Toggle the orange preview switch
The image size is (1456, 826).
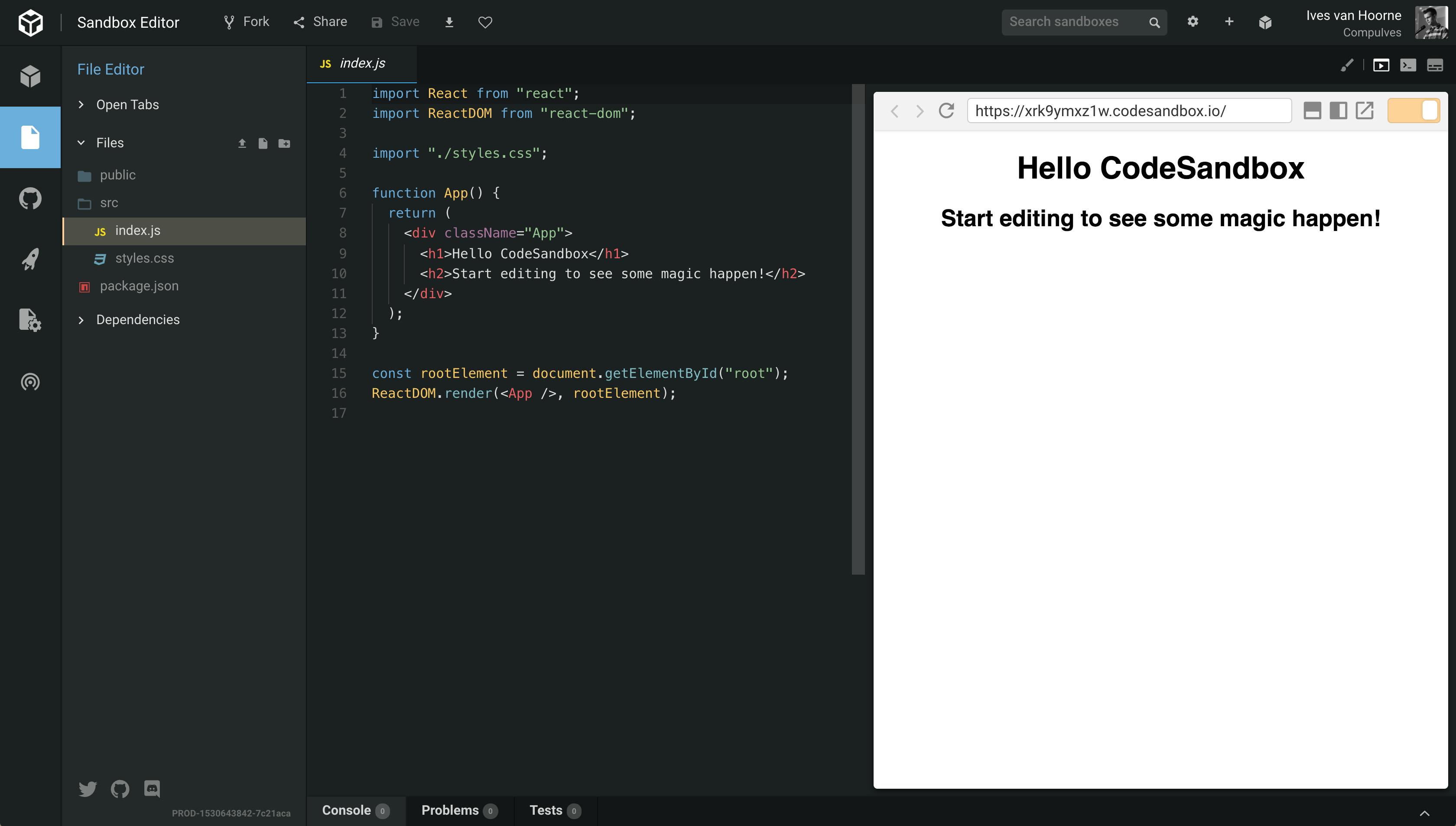pyautogui.click(x=1414, y=110)
